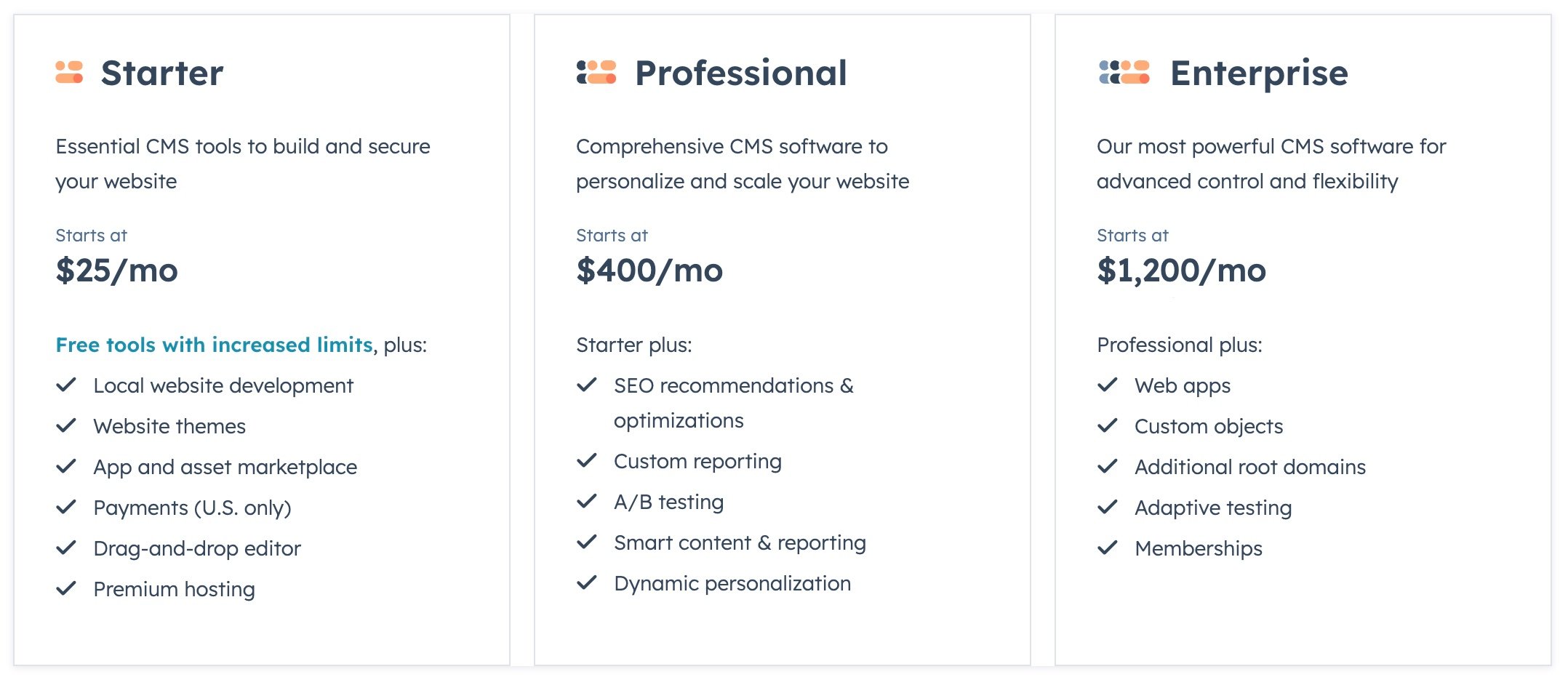
Task: Click checkmark beside Dynamic personalization
Action: (587, 582)
